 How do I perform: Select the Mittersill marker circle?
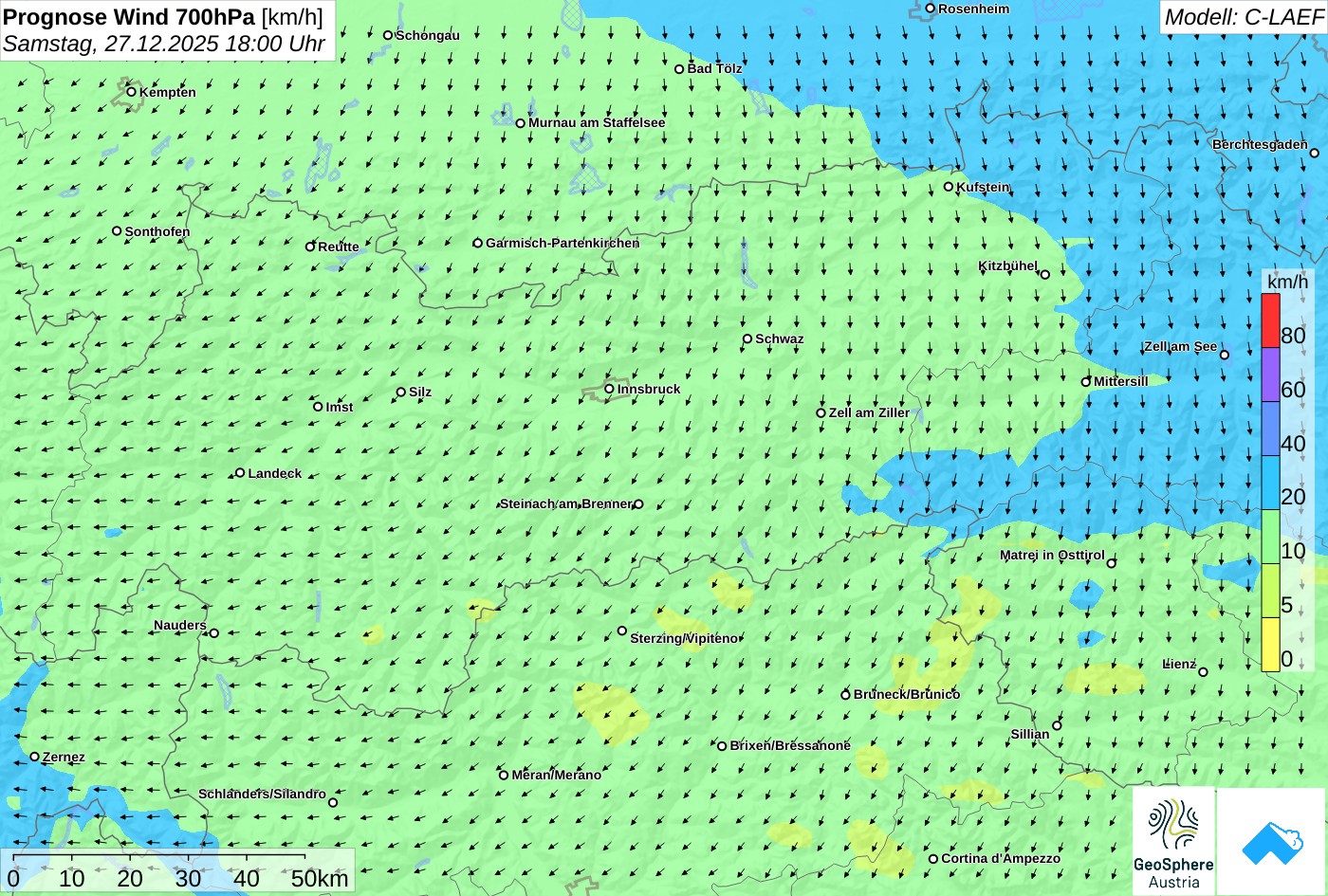[x=1086, y=382]
